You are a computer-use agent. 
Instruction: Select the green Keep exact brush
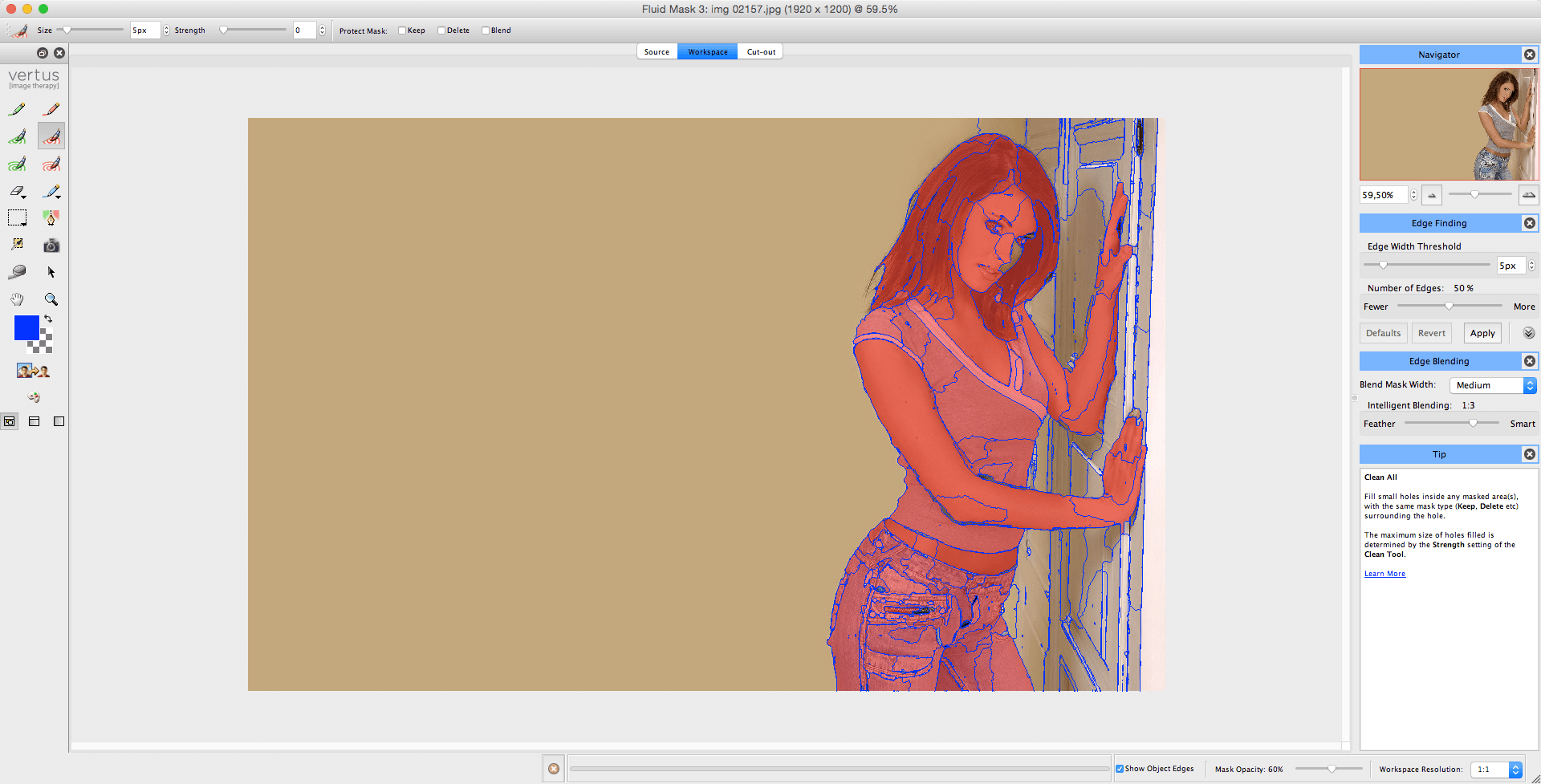click(17, 109)
